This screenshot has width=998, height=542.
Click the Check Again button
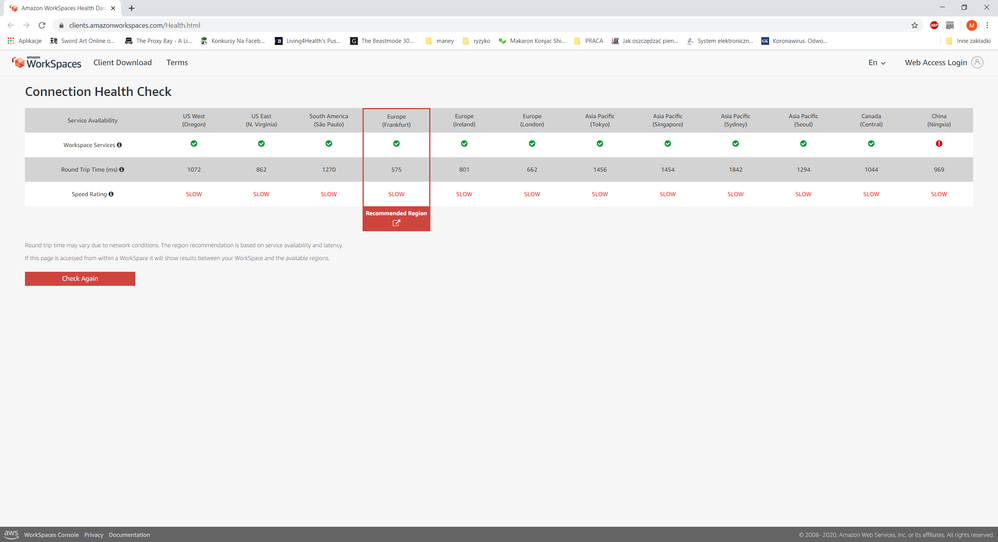click(80, 279)
